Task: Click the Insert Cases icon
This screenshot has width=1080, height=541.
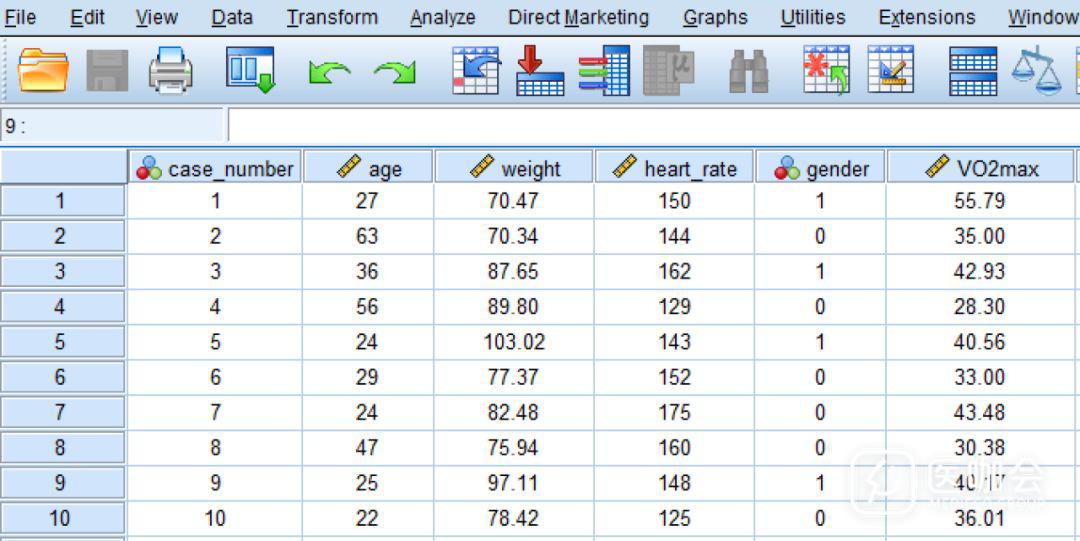Action: 826,71
